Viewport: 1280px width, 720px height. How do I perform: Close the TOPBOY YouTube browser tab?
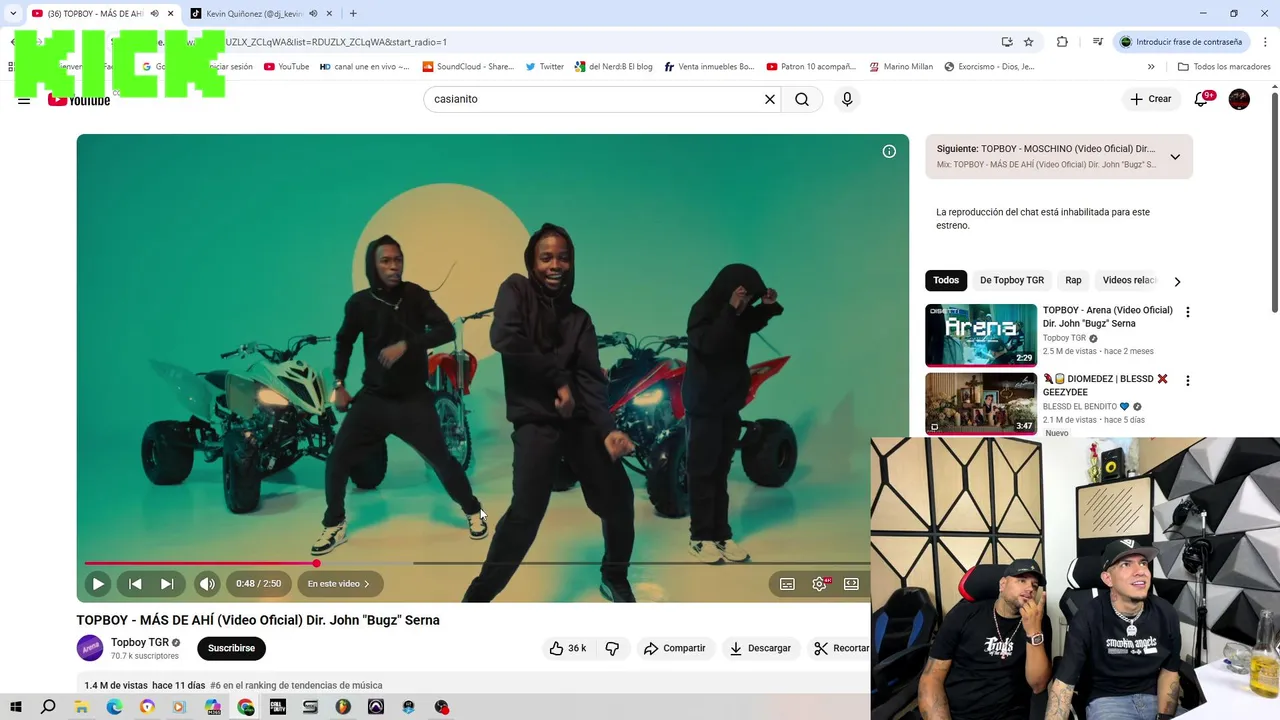click(x=170, y=14)
